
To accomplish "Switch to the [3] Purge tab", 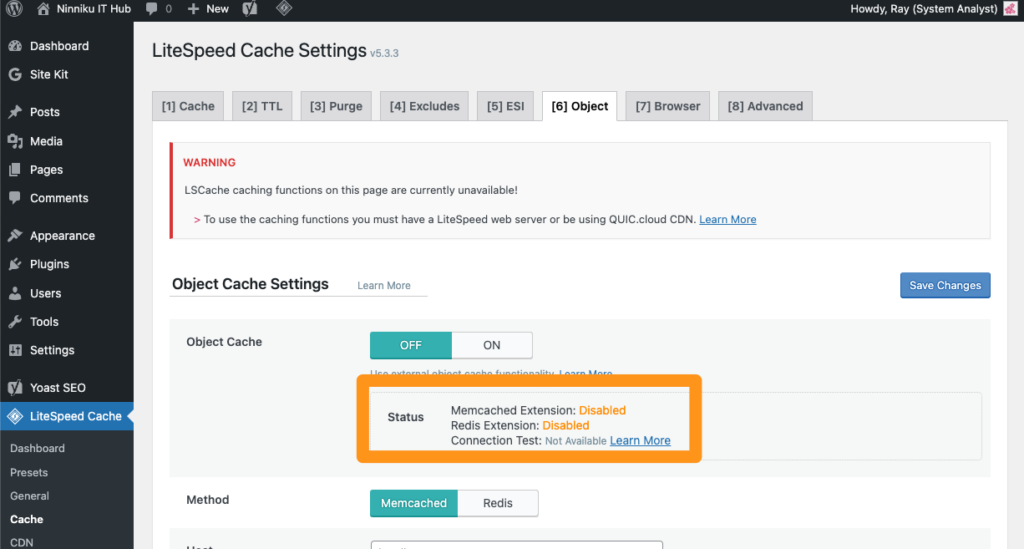I will point(336,106).
